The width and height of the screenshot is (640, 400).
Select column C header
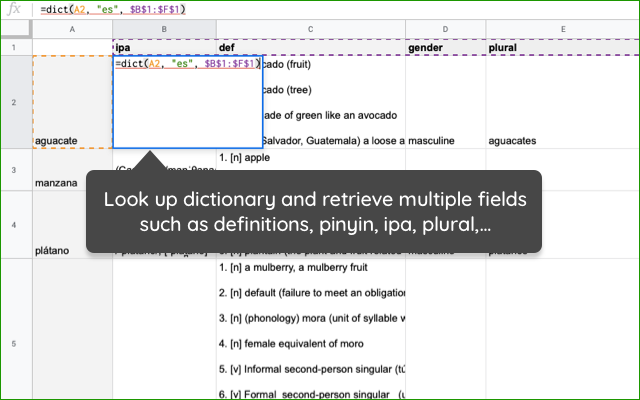pos(311,29)
